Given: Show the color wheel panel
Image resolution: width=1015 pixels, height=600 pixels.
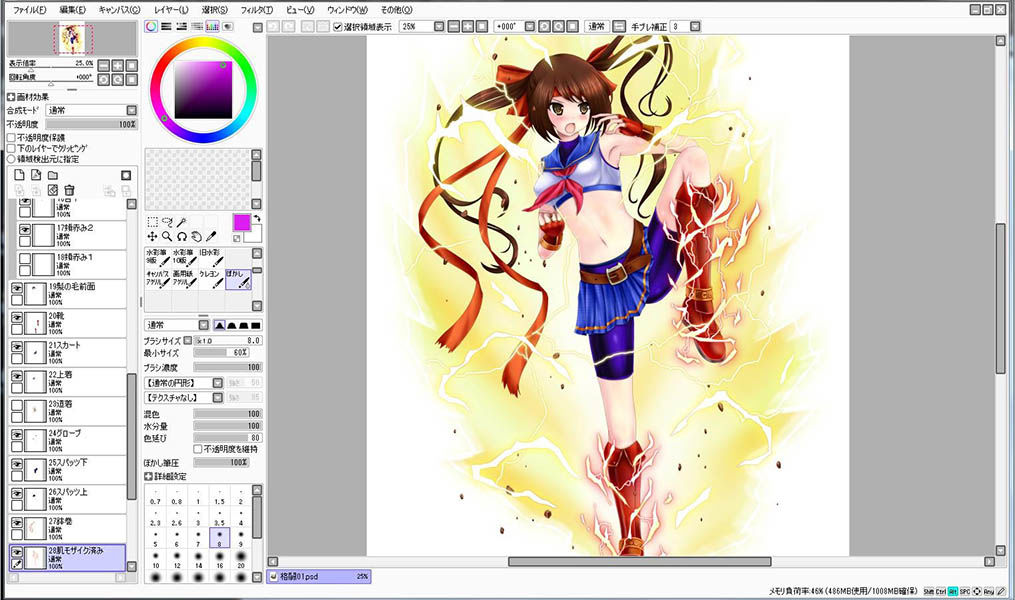Looking at the screenshot, I should [x=151, y=27].
